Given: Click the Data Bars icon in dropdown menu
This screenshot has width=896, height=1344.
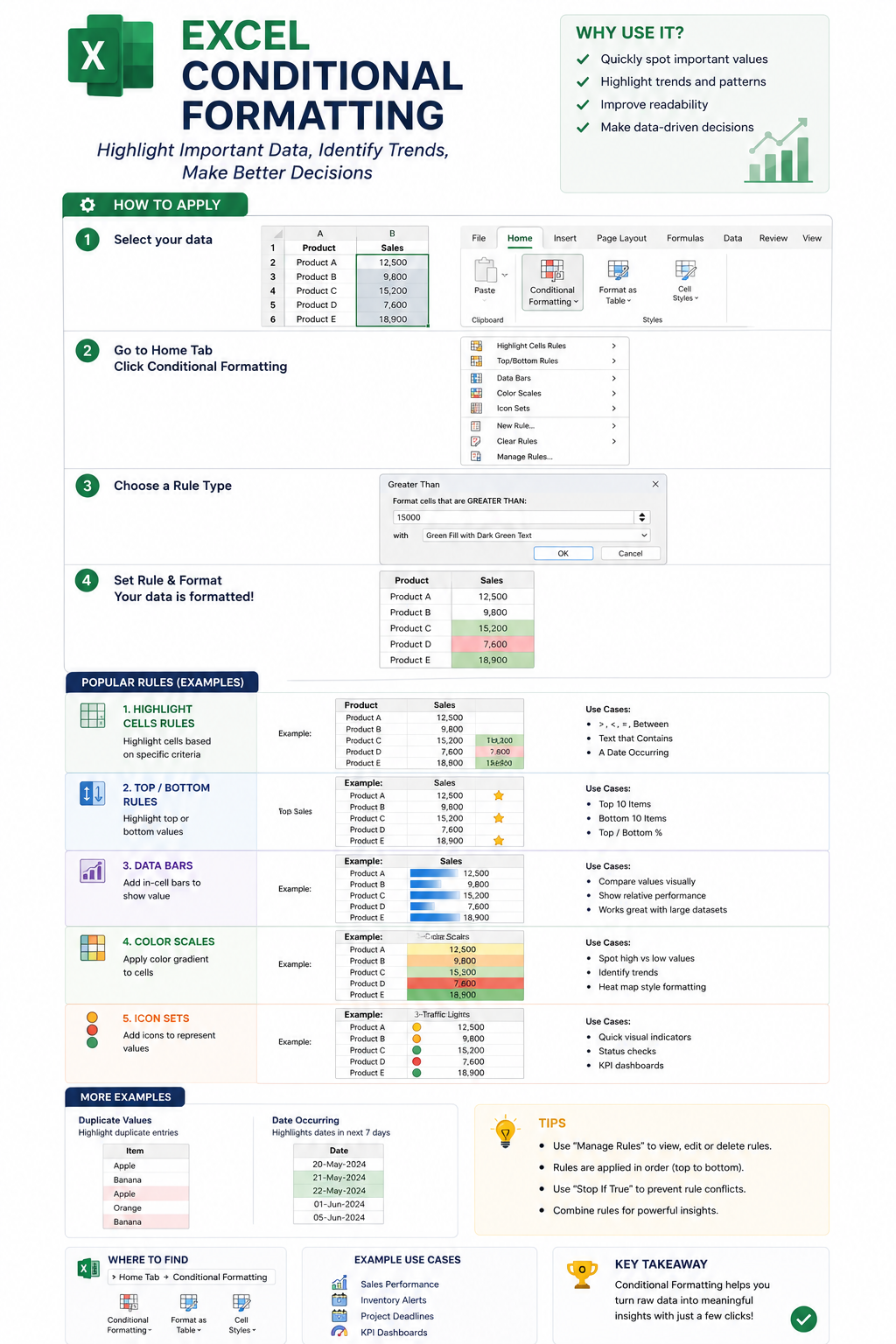Looking at the screenshot, I should pos(476,378).
